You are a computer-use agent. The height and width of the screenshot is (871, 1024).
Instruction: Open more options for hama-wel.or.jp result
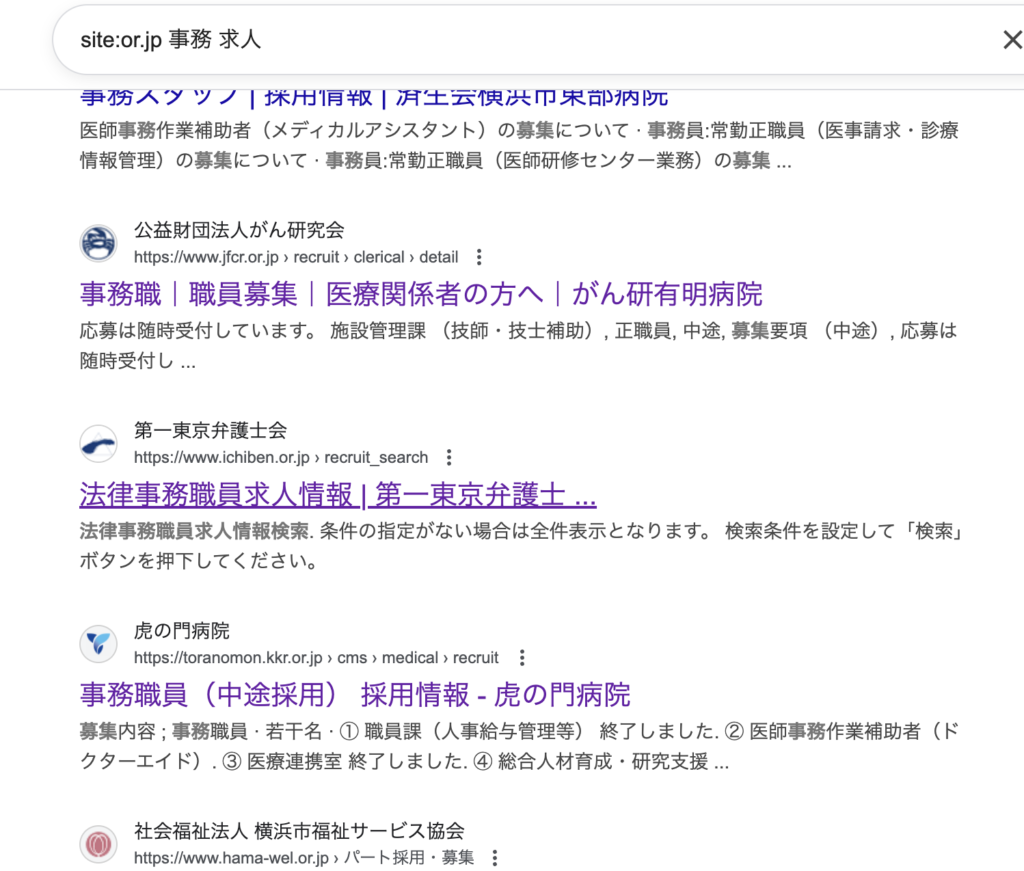point(494,858)
